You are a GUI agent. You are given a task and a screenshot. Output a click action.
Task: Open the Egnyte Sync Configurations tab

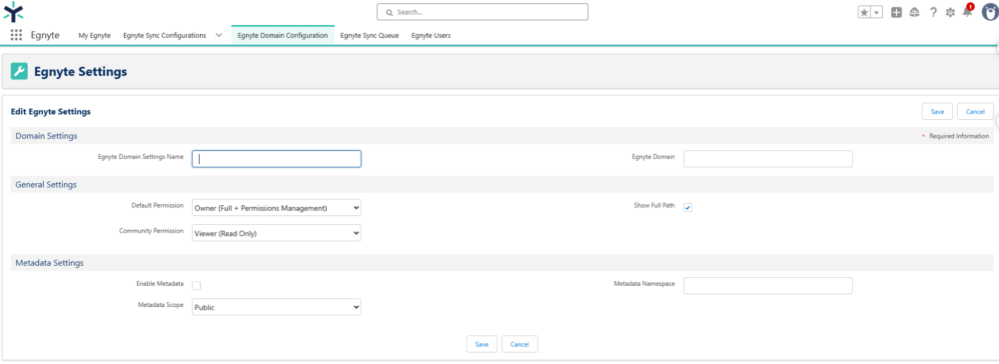164,36
